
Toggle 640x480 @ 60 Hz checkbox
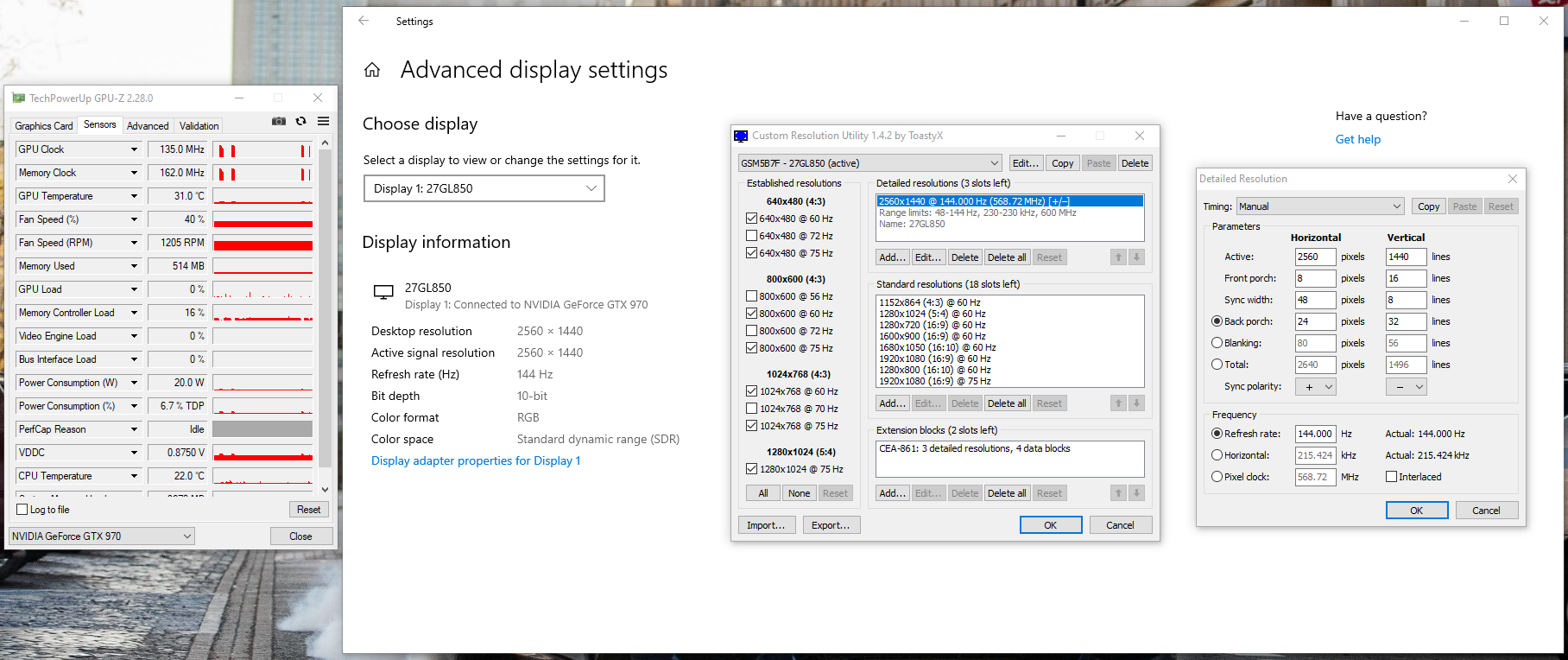tap(751, 219)
